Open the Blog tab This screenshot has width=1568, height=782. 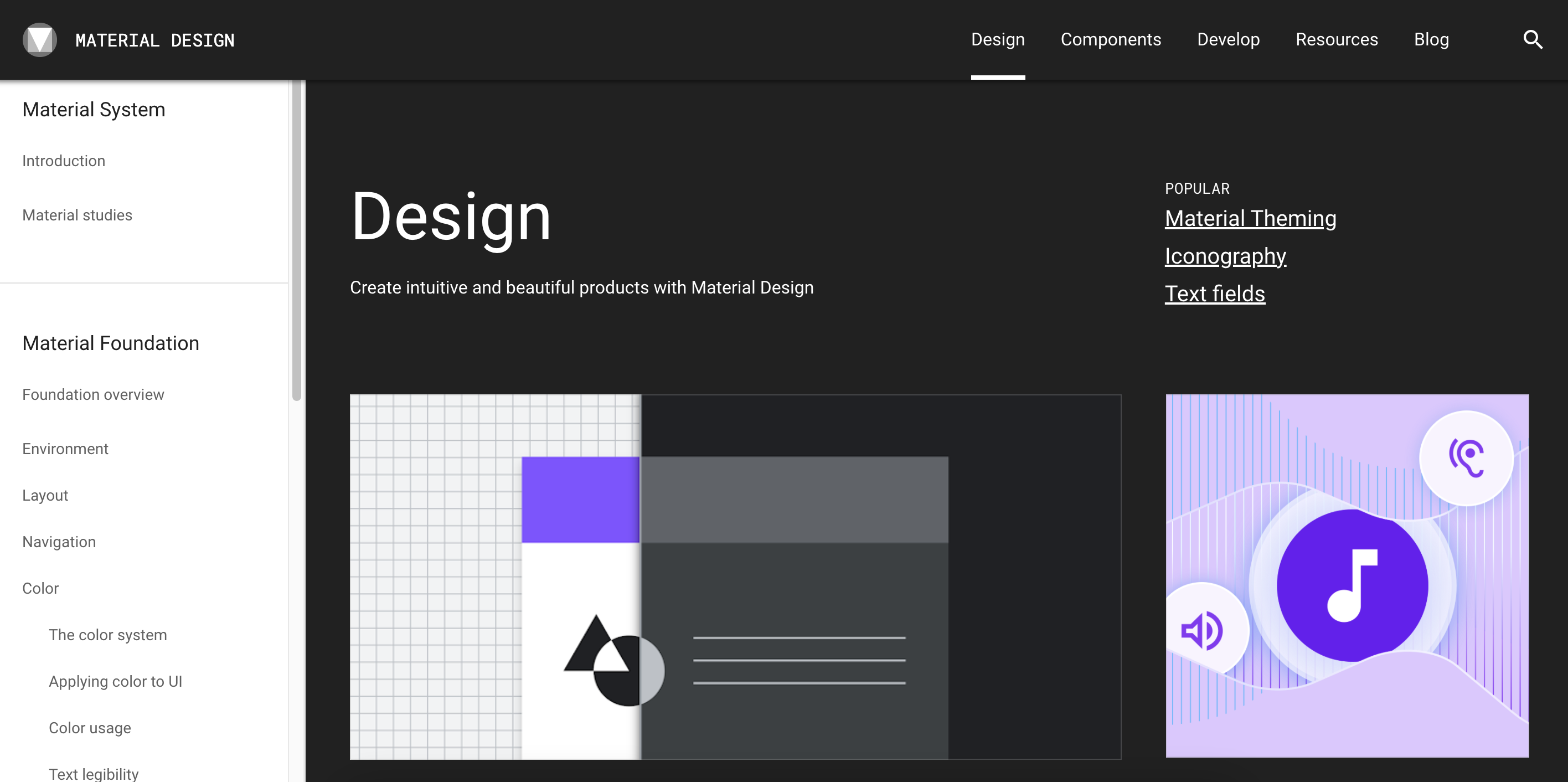pyautogui.click(x=1431, y=40)
